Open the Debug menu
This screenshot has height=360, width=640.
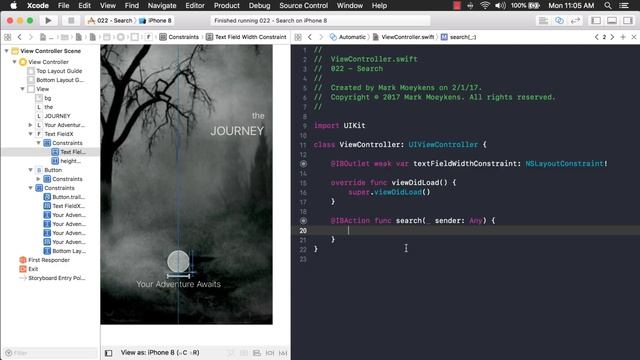coord(259,6)
